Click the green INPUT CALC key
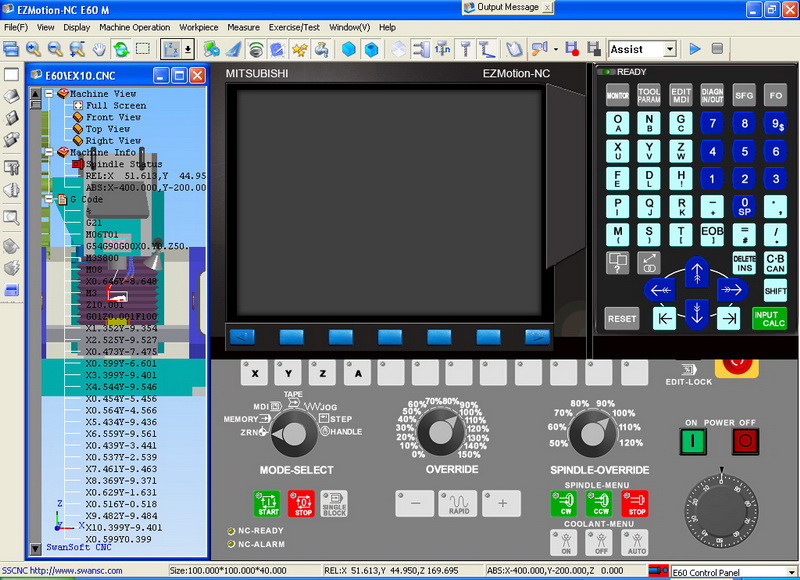Screen dimensions: 800x580 769,319
